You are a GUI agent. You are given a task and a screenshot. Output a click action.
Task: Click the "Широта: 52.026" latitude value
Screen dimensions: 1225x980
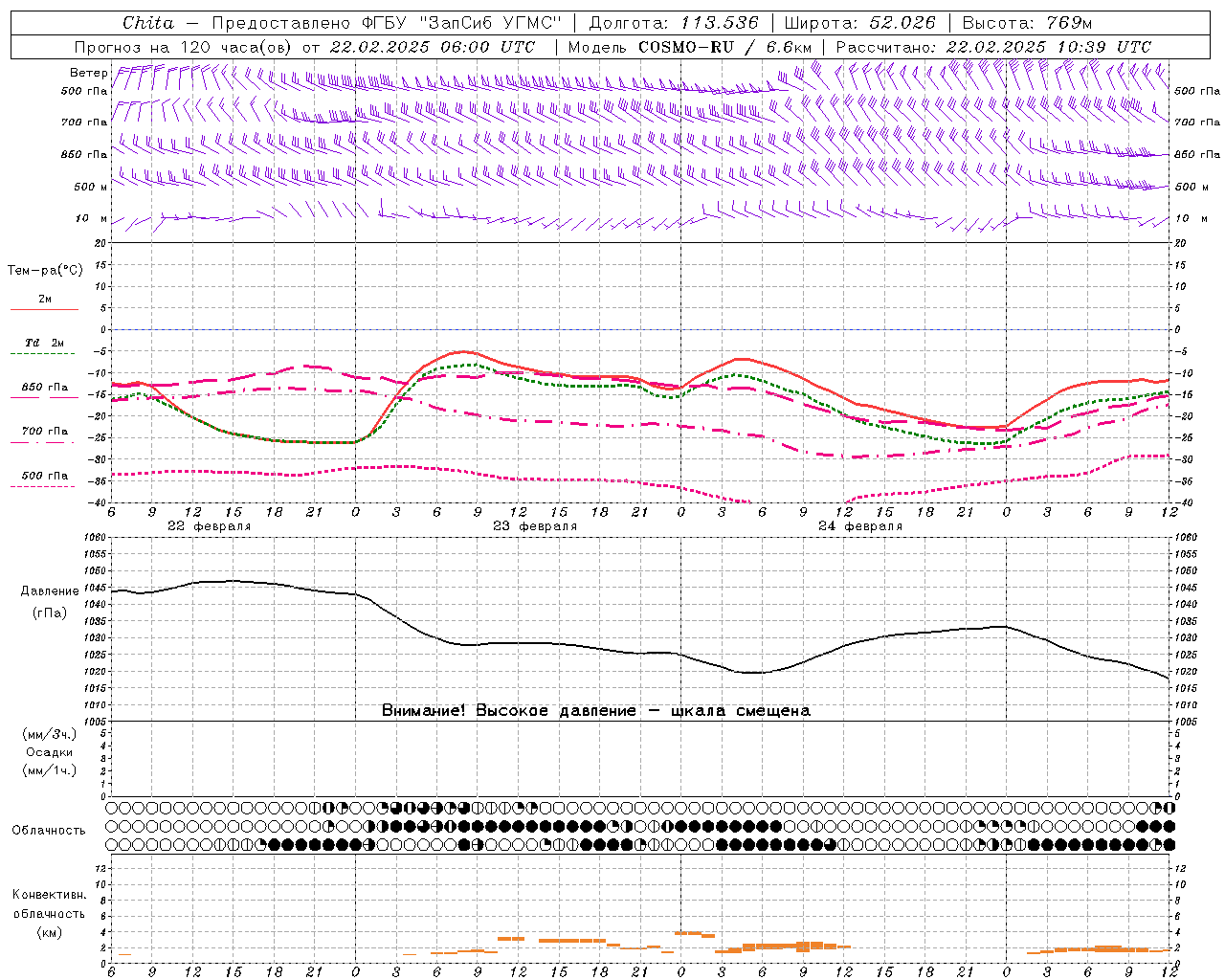click(859, 23)
